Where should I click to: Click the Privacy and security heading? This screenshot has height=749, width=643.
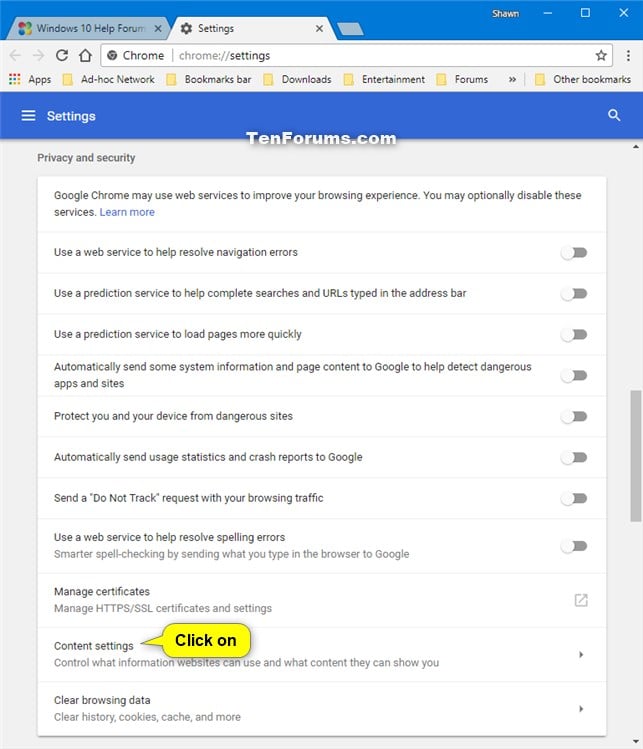pyautogui.click(x=86, y=158)
